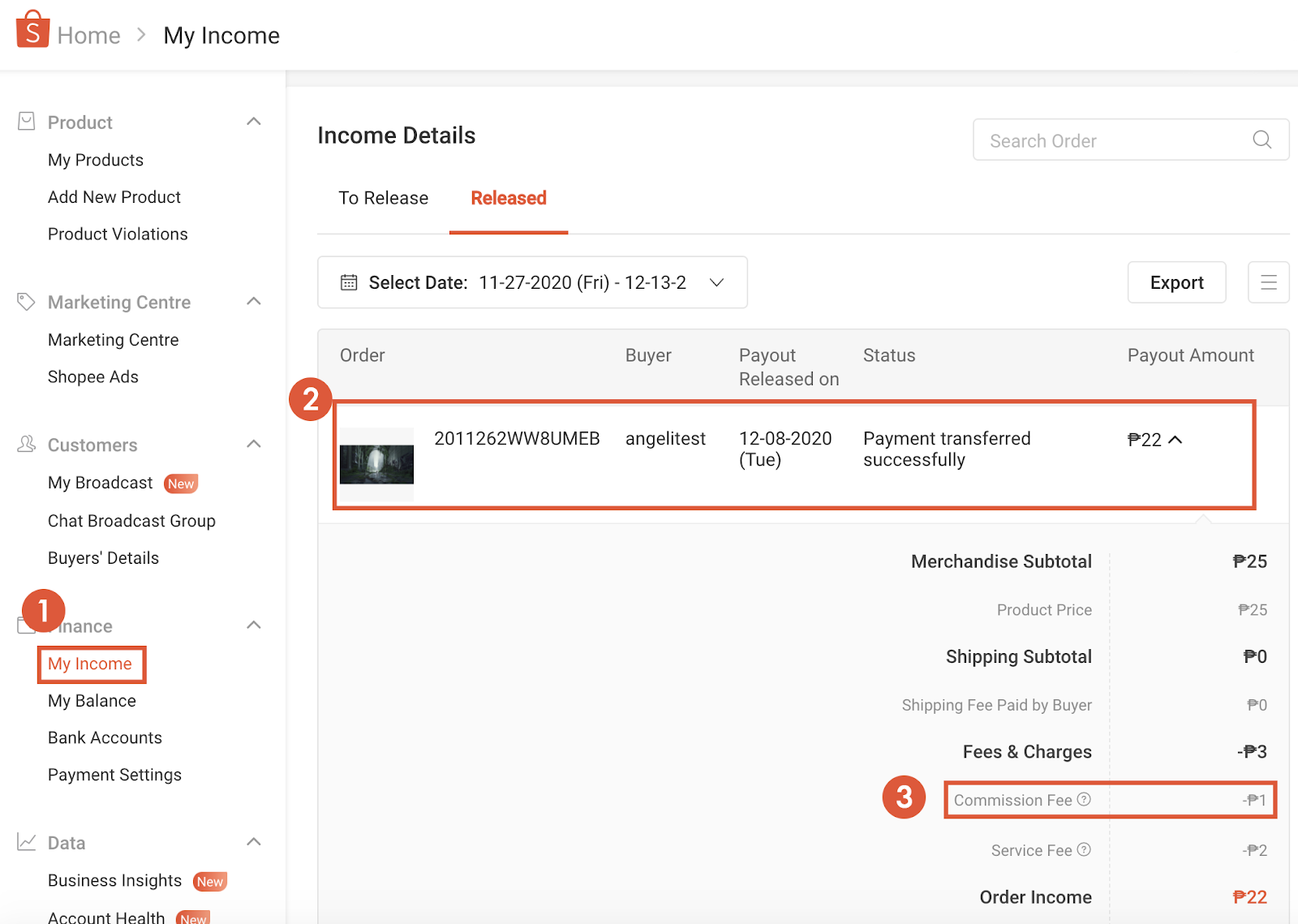Collapse the Product section in sidebar
Screen dimensions: 1298x924
254,120
